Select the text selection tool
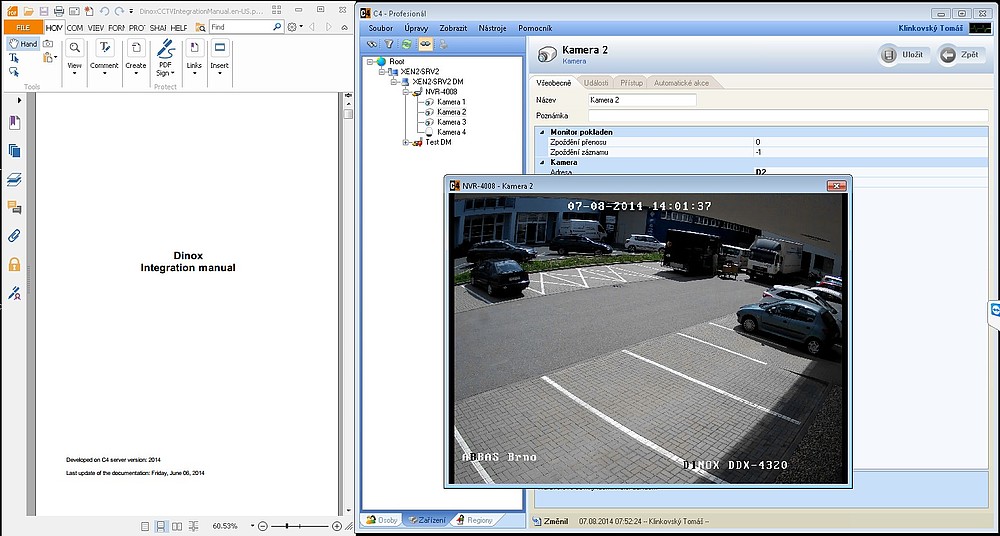The width and height of the screenshot is (1000, 536). (x=14, y=58)
